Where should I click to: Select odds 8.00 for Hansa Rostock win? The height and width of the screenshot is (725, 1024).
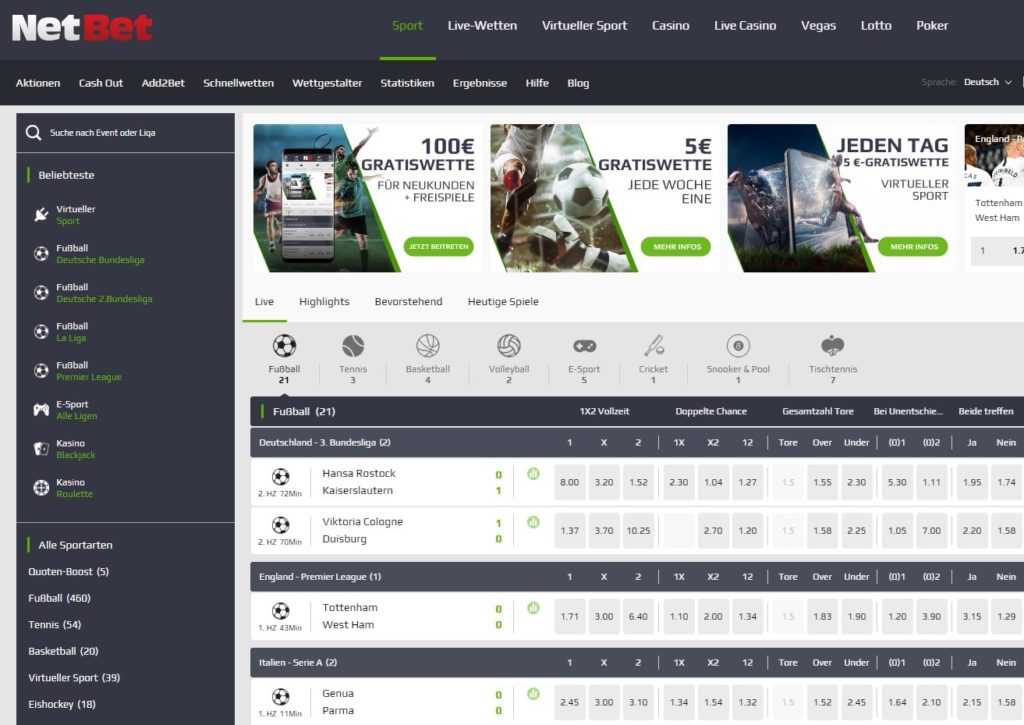point(569,482)
